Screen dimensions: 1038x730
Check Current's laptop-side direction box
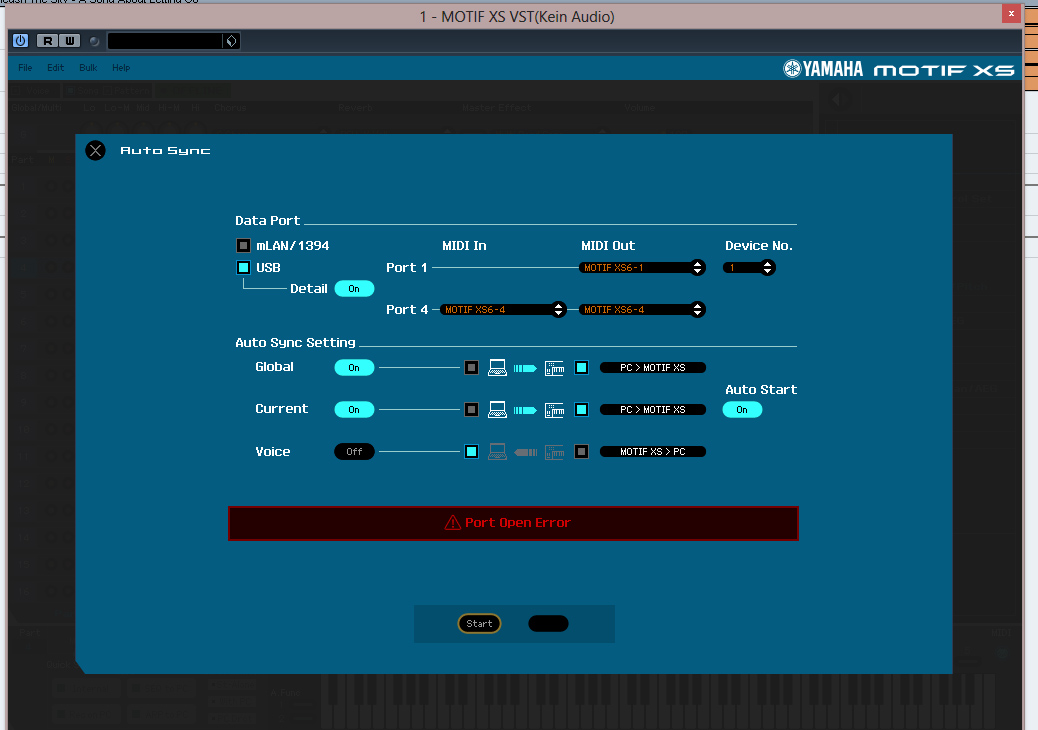471,410
